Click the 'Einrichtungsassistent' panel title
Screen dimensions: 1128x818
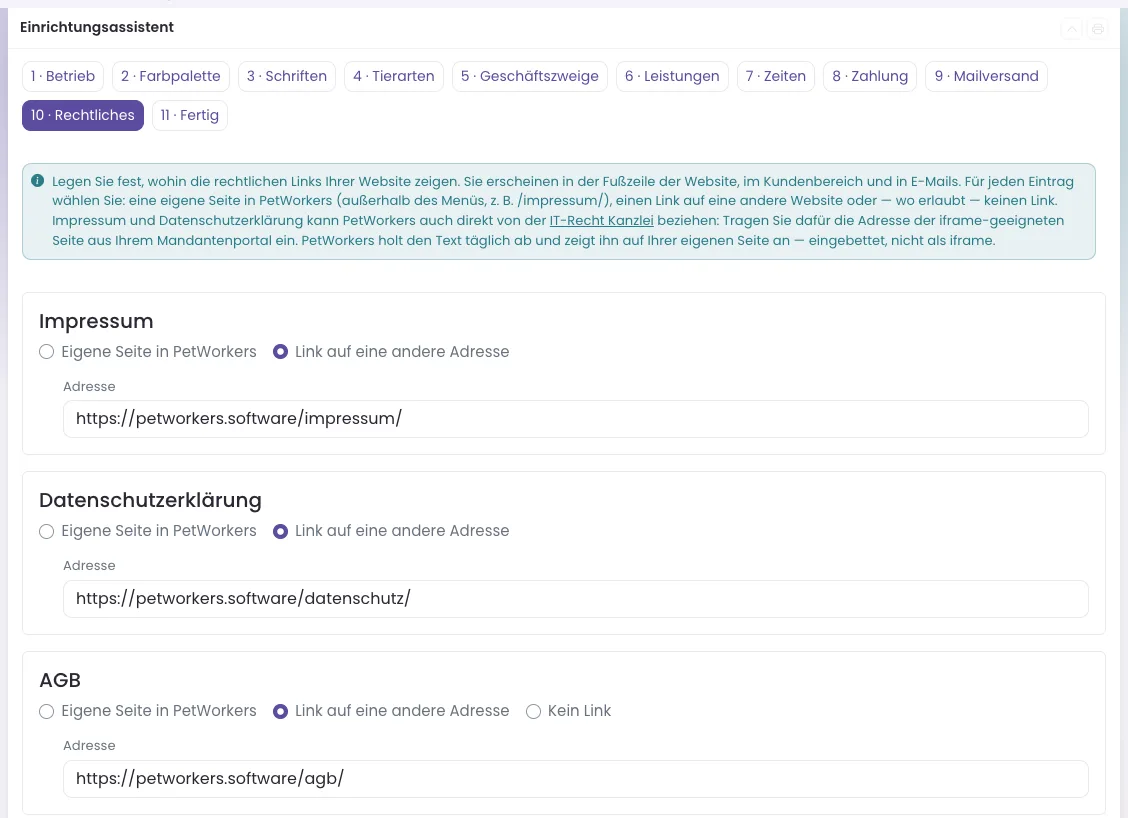(x=97, y=27)
